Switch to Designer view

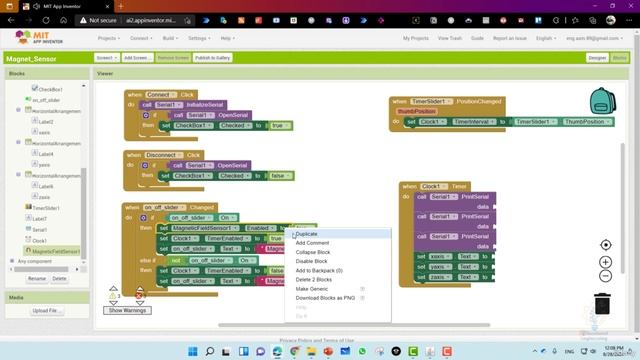pos(597,58)
